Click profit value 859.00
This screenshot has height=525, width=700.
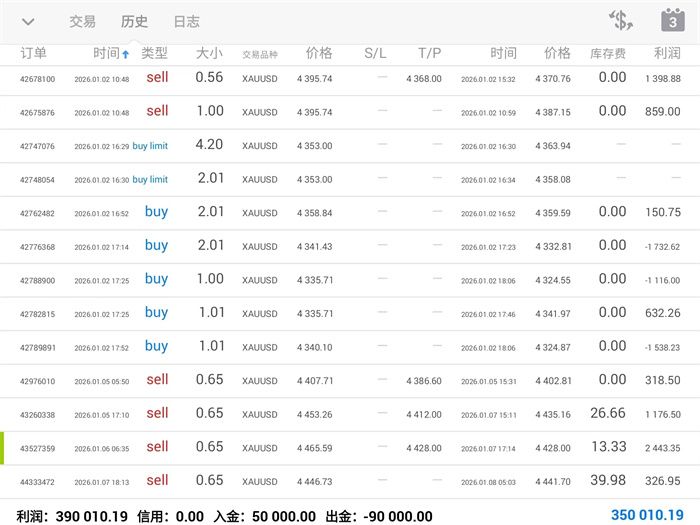(x=662, y=112)
